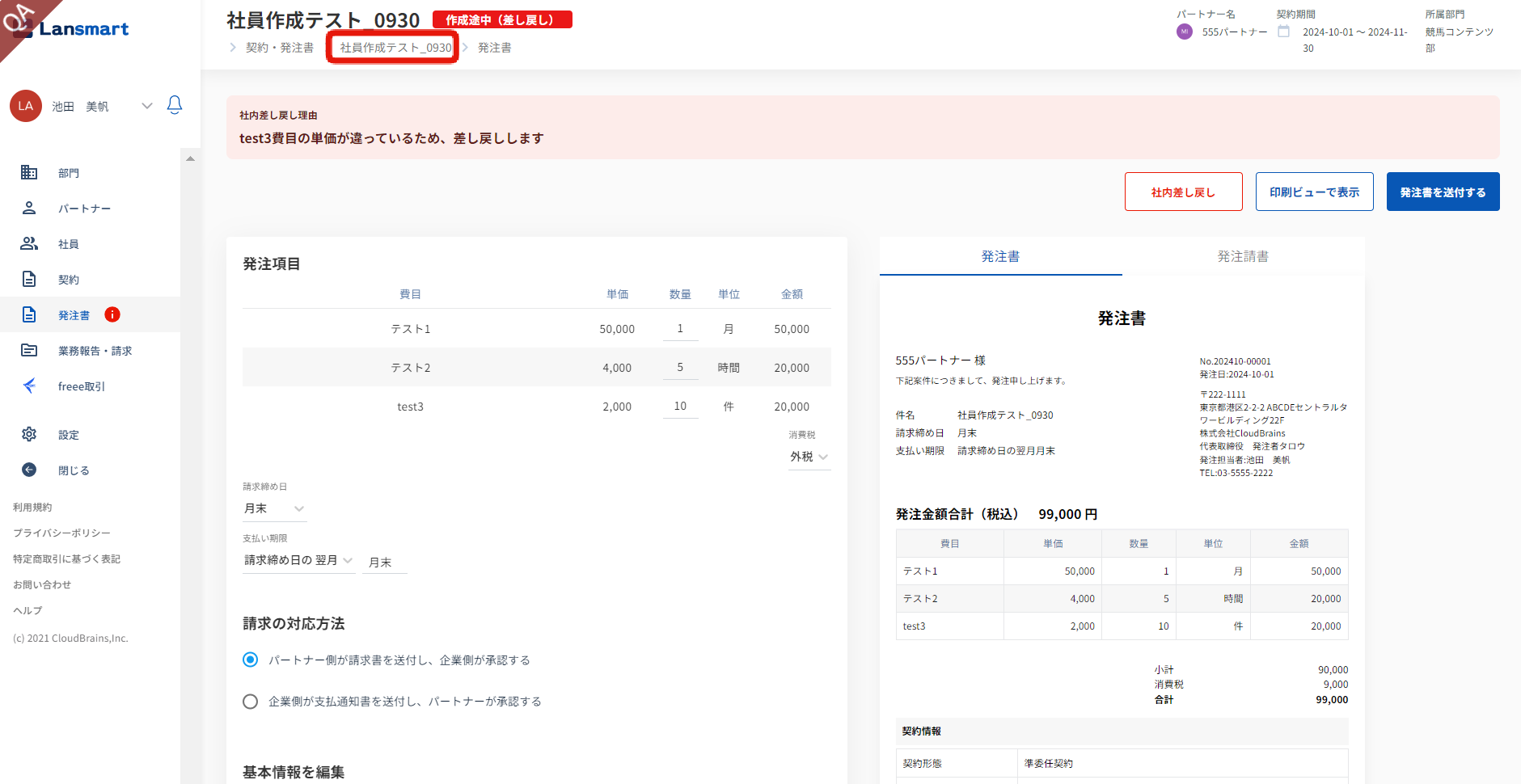
Task: Open the 部門 menu item
Action: point(90,172)
